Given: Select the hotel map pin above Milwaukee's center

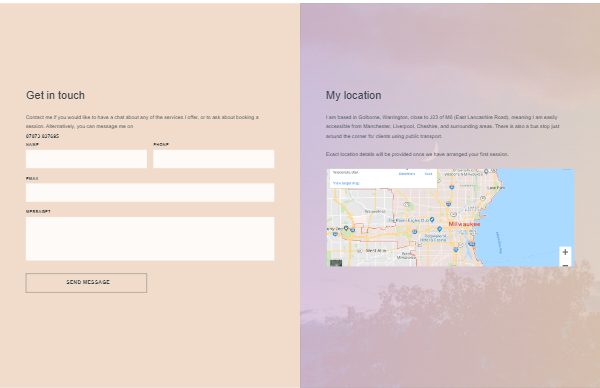Looking at the screenshot, I should coord(432,220).
